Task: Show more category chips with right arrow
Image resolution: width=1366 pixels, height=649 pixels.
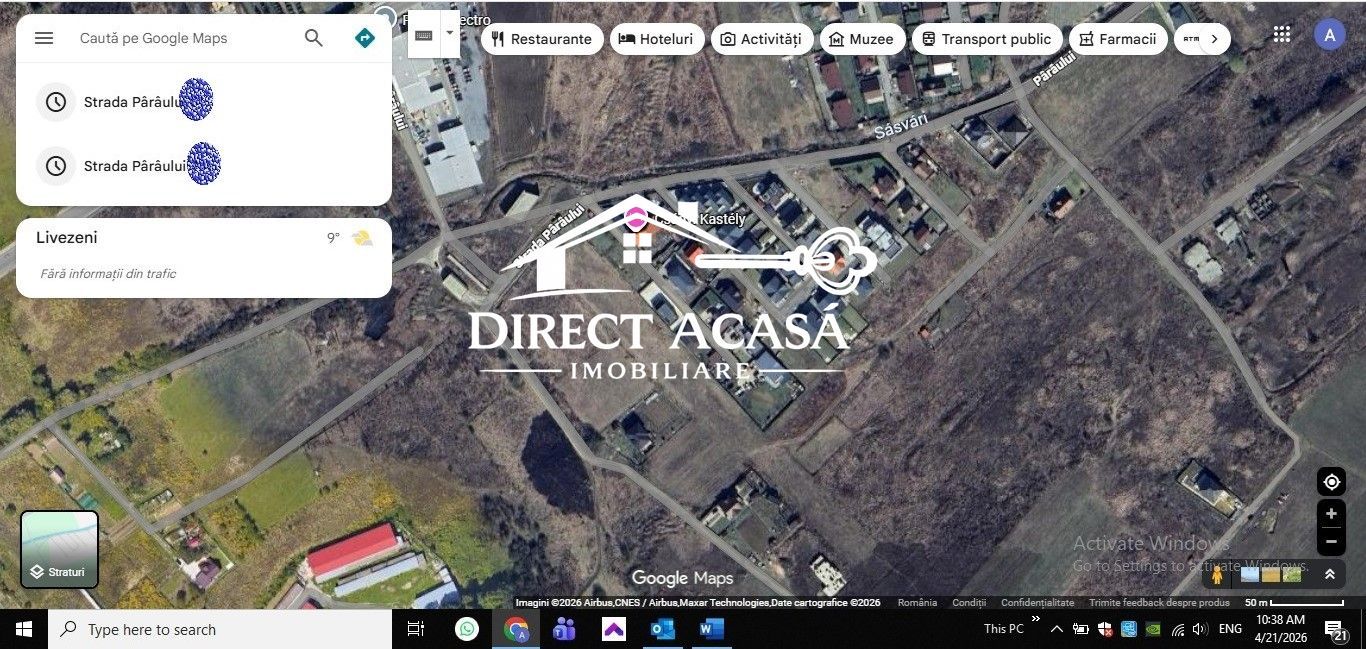Action: (x=1214, y=39)
